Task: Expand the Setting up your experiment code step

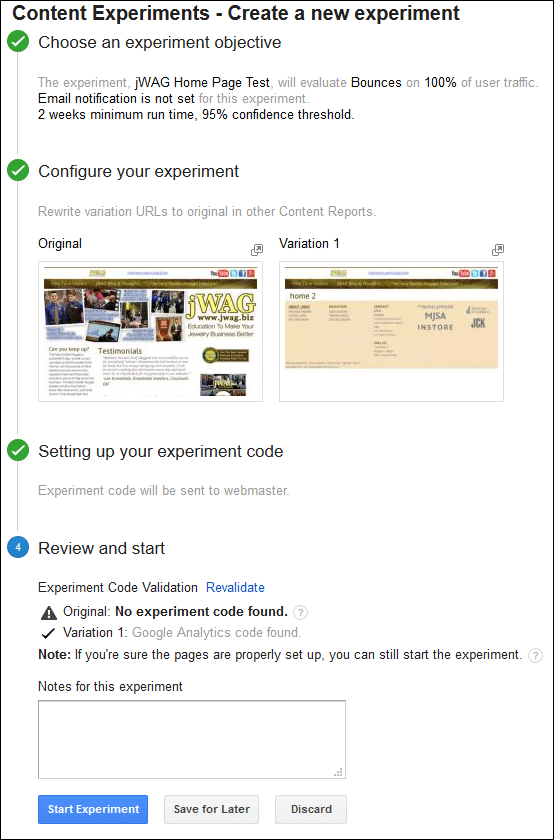Action: (x=161, y=451)
